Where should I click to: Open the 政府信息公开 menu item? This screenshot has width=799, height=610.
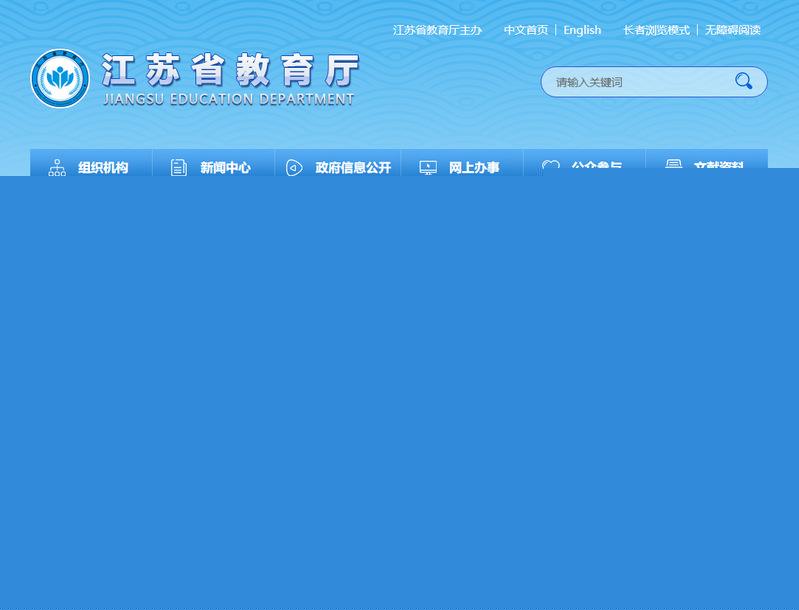[x=353, y=167]
